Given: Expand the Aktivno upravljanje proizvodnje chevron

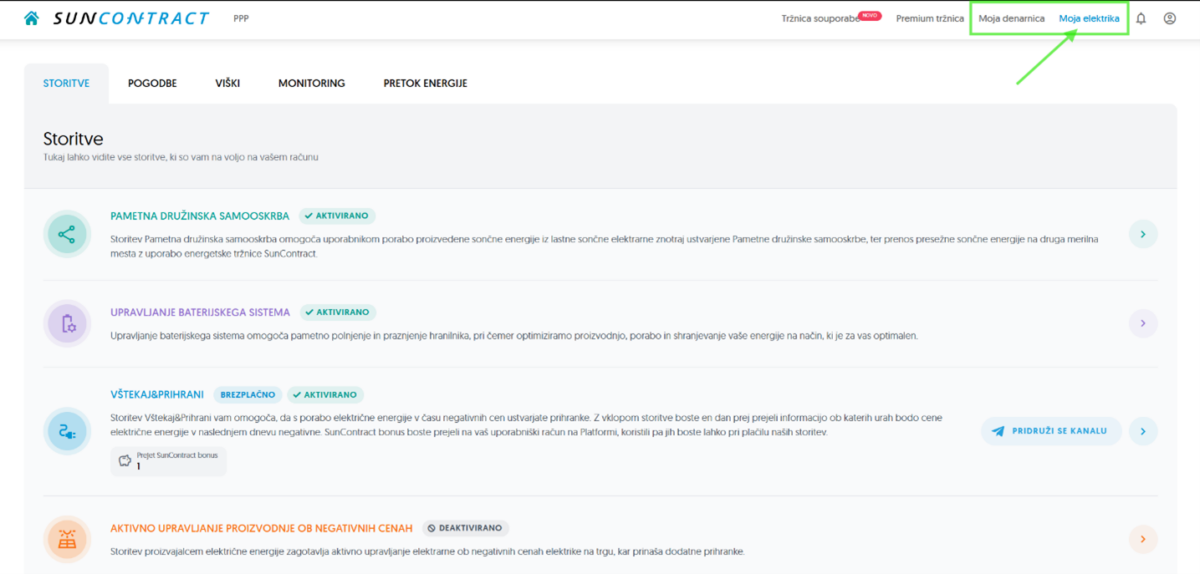Looking at the screenshot, I should [x=1143, y=539].
